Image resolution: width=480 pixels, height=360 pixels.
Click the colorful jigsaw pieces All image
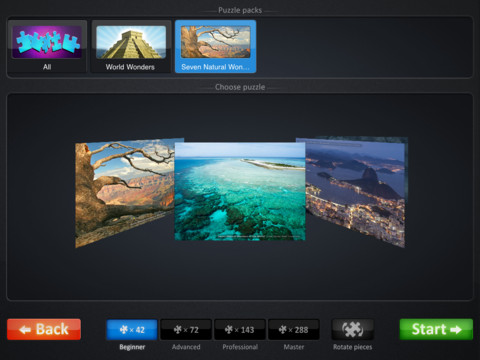[47, 42]
